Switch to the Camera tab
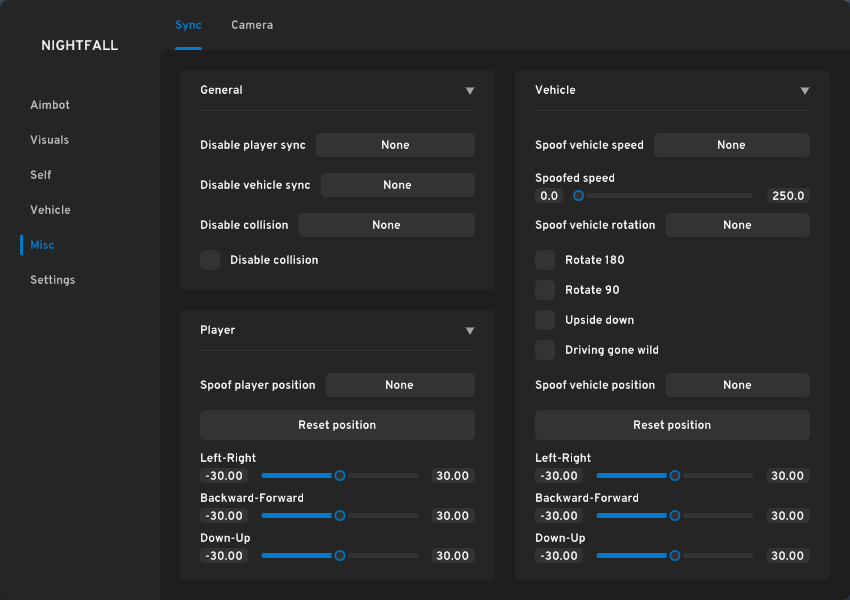The width and height of the screenshot is (850, 600). tap(252, 25)
